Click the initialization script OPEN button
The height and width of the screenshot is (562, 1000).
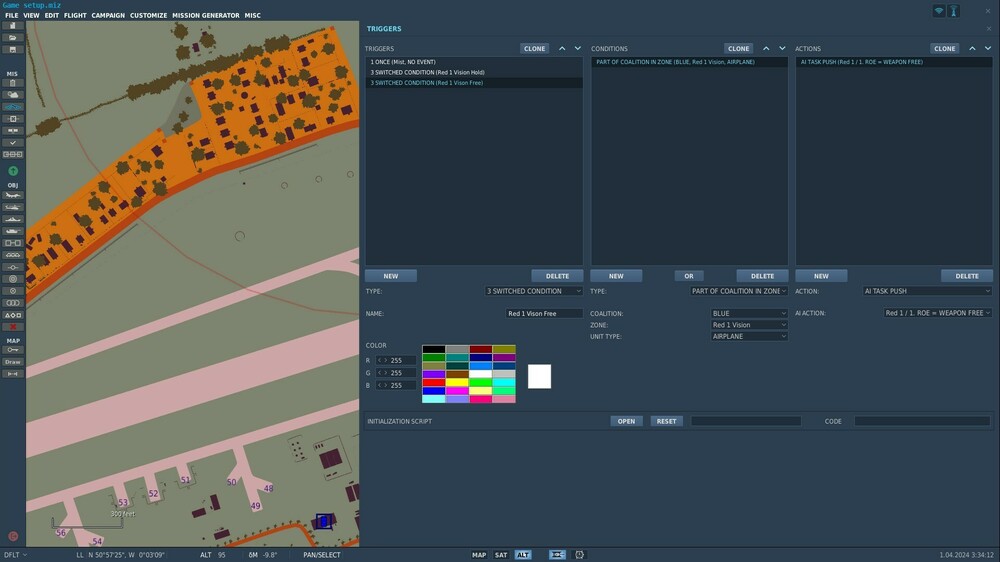pos(626,421)
